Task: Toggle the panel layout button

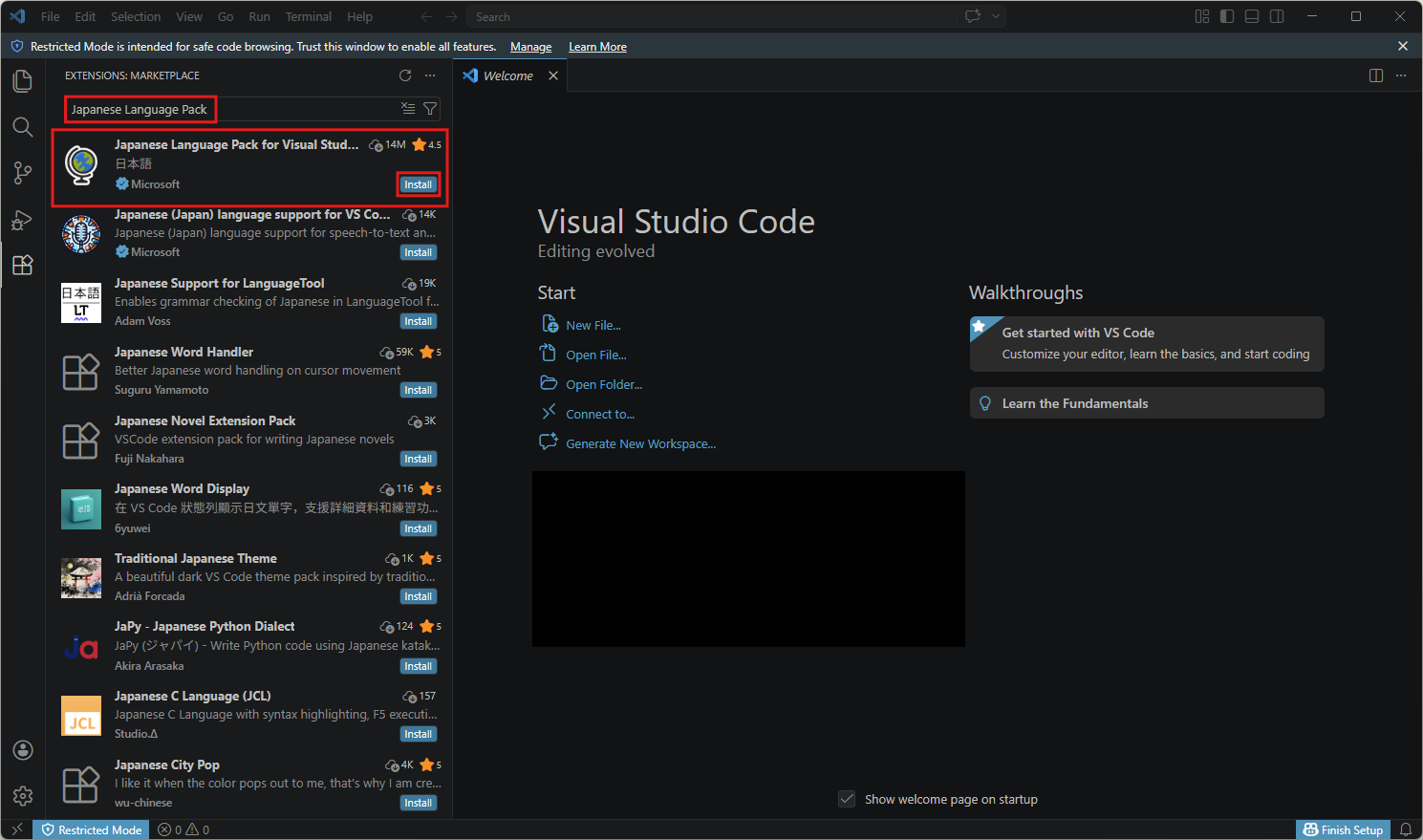Action: [x=1252, y=16]
